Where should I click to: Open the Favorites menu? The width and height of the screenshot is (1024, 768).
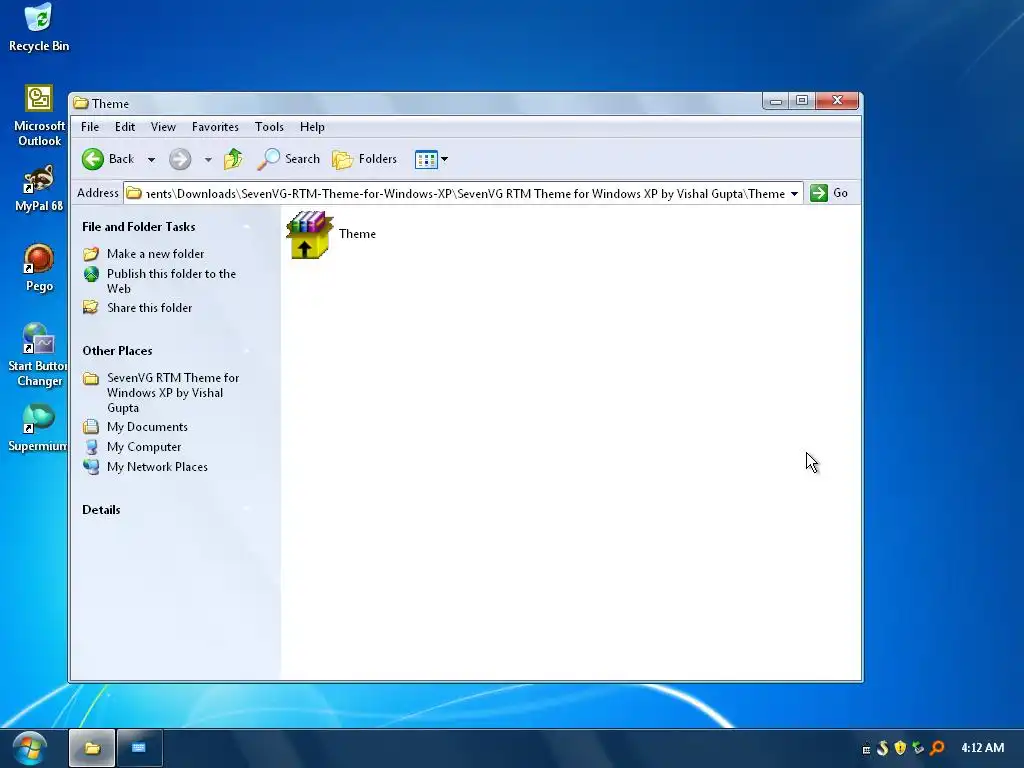click(215, 127)
